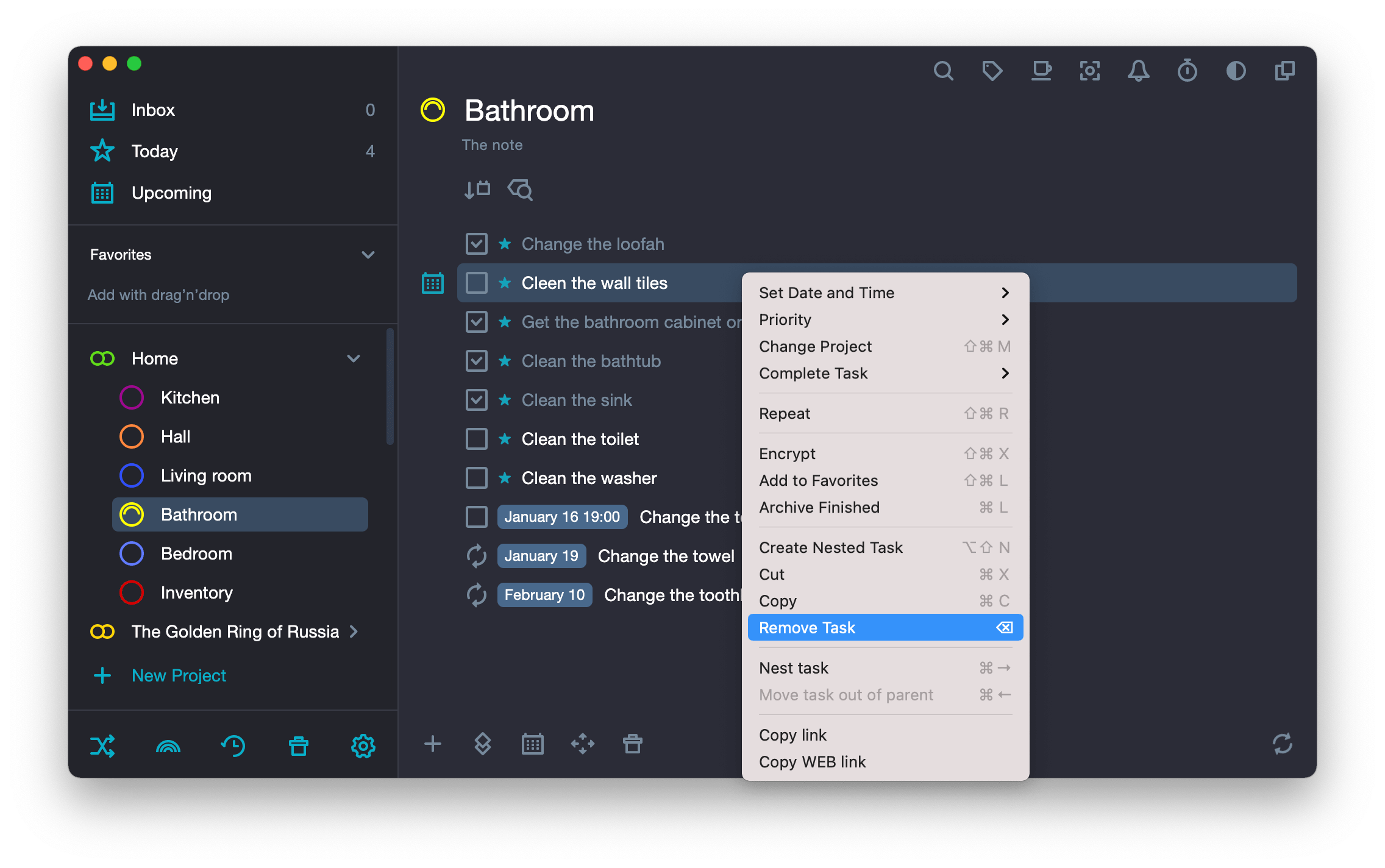Click the Bedroom blue color circle
The width and height of the screenshot is (1385, 868).
click(132, 553)
